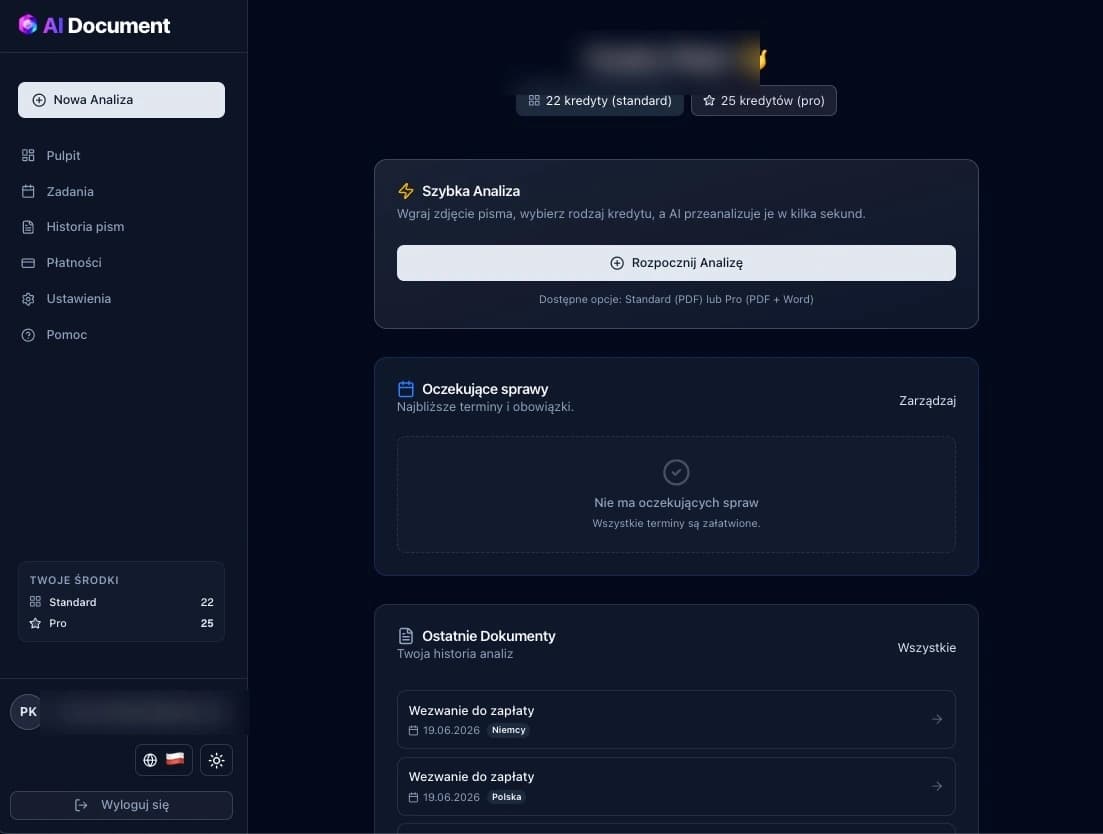The width and height of the screenshot is (1103, 834).
Task: Click the checkmark circle in empty tasks area
Action: tap(676, 472)
